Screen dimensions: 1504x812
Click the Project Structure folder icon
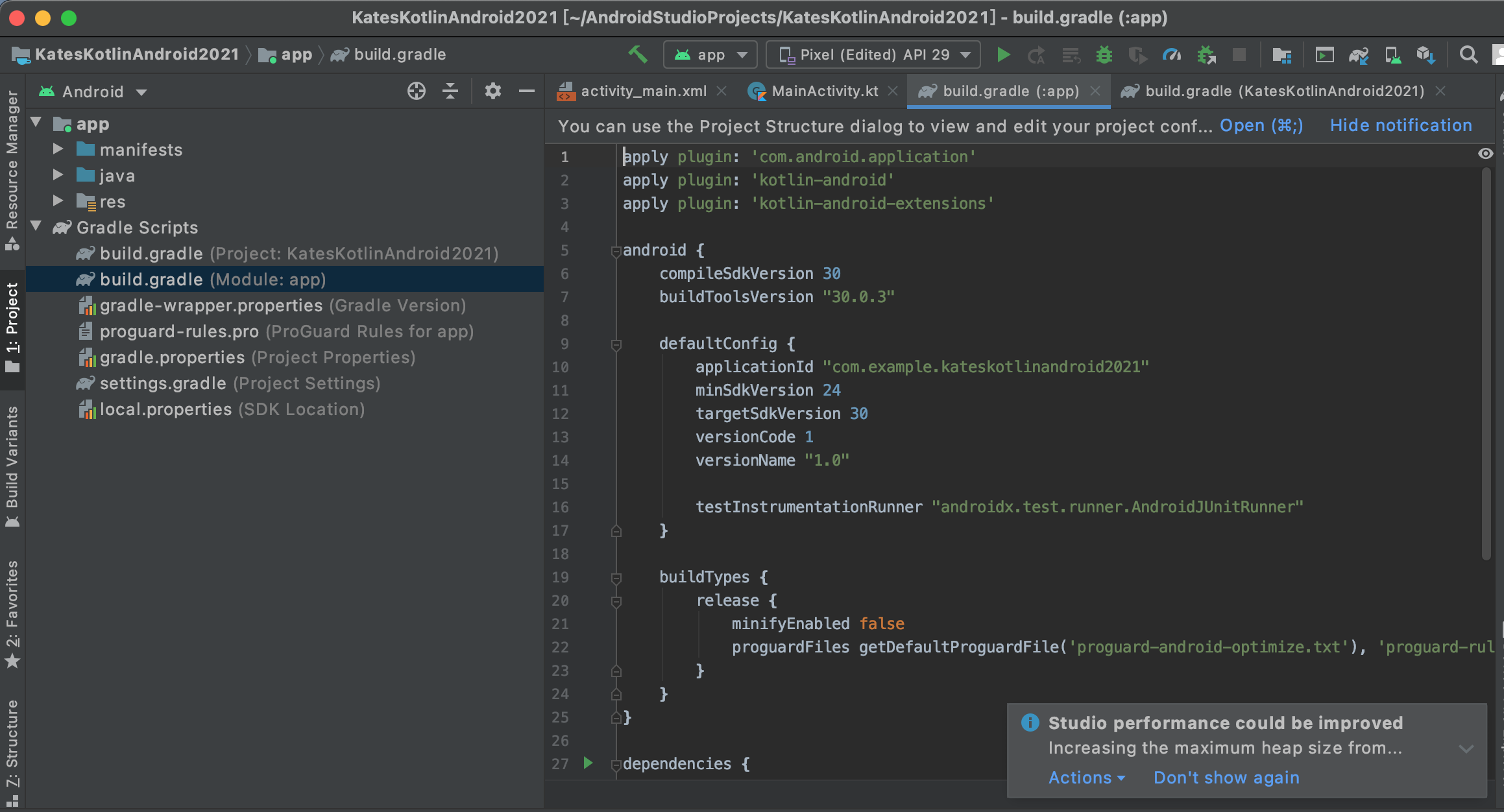[x=1281, y=54]
